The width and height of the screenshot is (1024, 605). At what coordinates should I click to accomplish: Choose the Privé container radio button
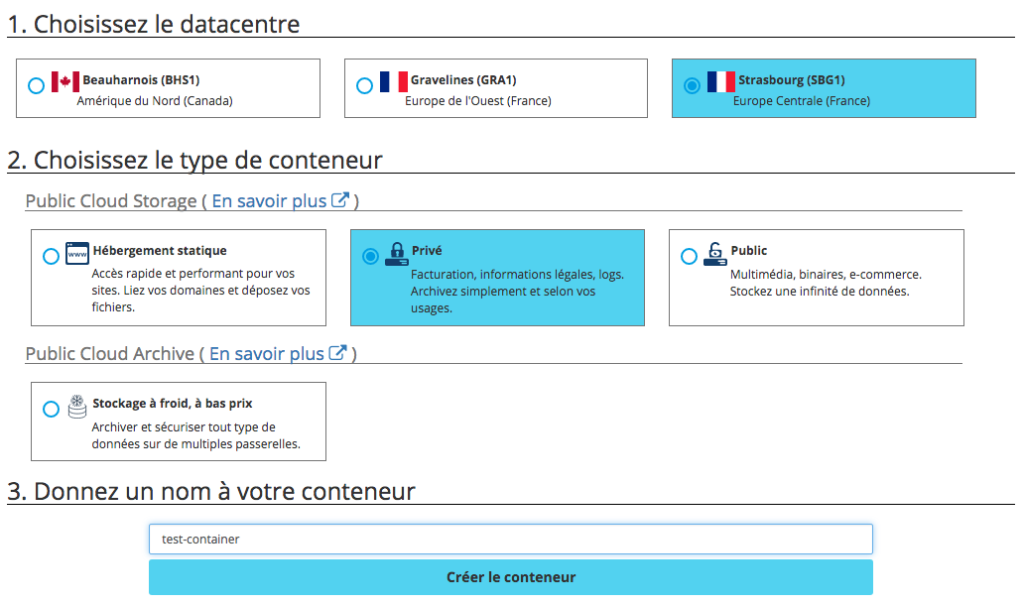370,257
